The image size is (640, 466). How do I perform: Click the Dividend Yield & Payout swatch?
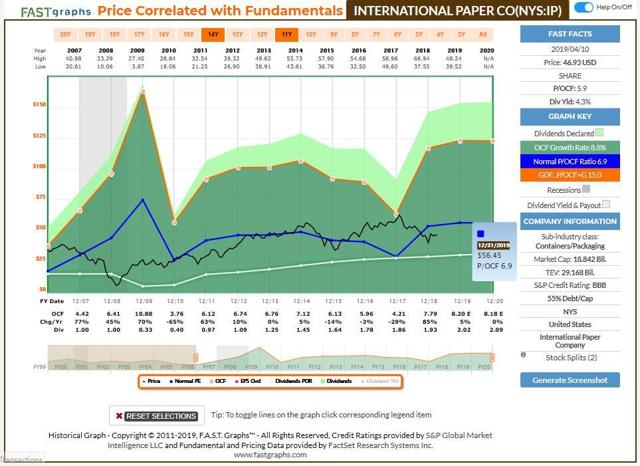(x=606, y=204)
